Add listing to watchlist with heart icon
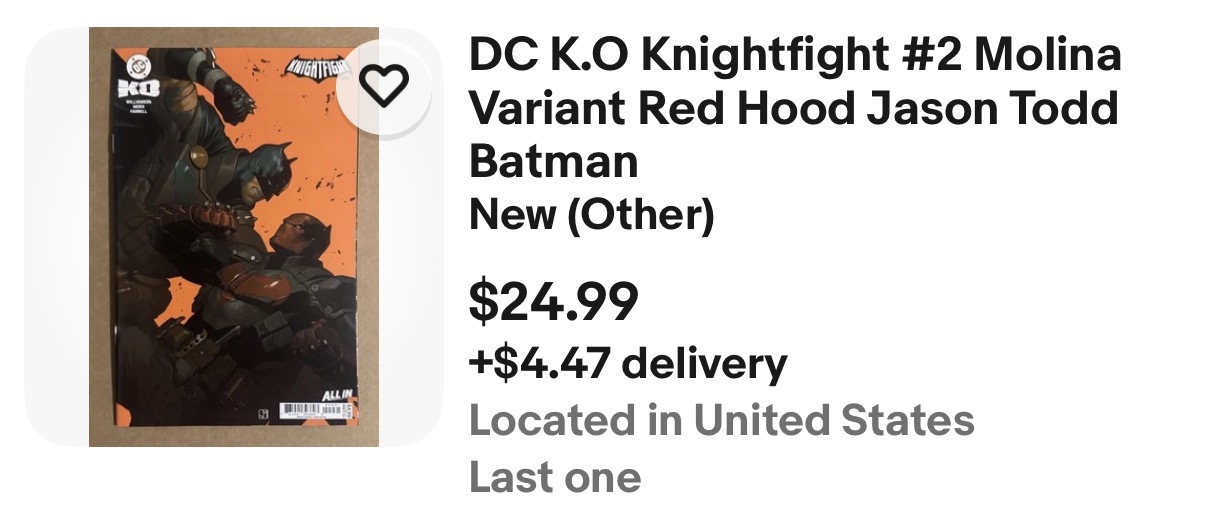The width and height of the screenshot is (1206, 523). click(x=384, y=87)
